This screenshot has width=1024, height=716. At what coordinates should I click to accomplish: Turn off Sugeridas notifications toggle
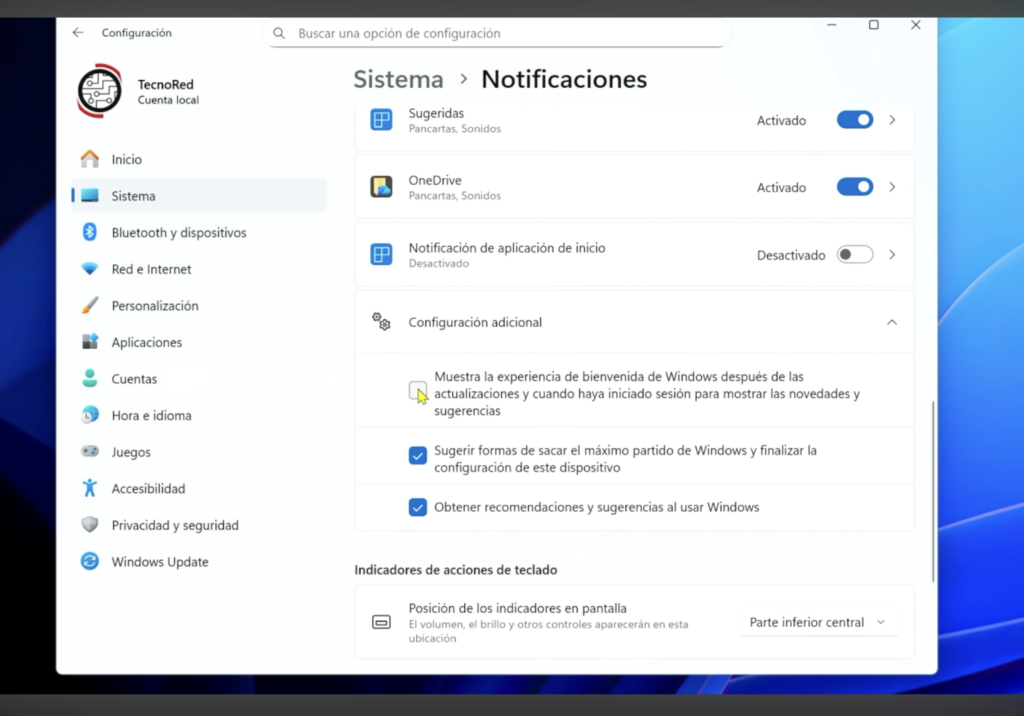click(855, 120)
